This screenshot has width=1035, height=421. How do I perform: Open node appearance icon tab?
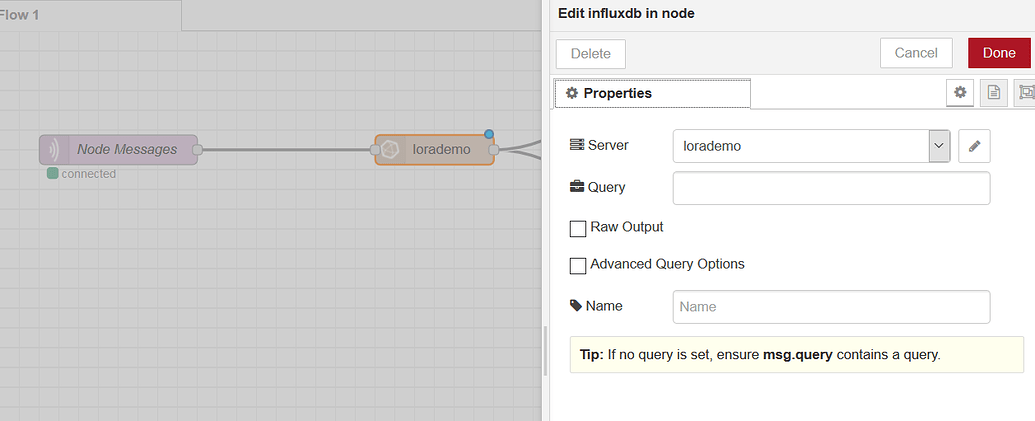click(x=1024, y=93)
